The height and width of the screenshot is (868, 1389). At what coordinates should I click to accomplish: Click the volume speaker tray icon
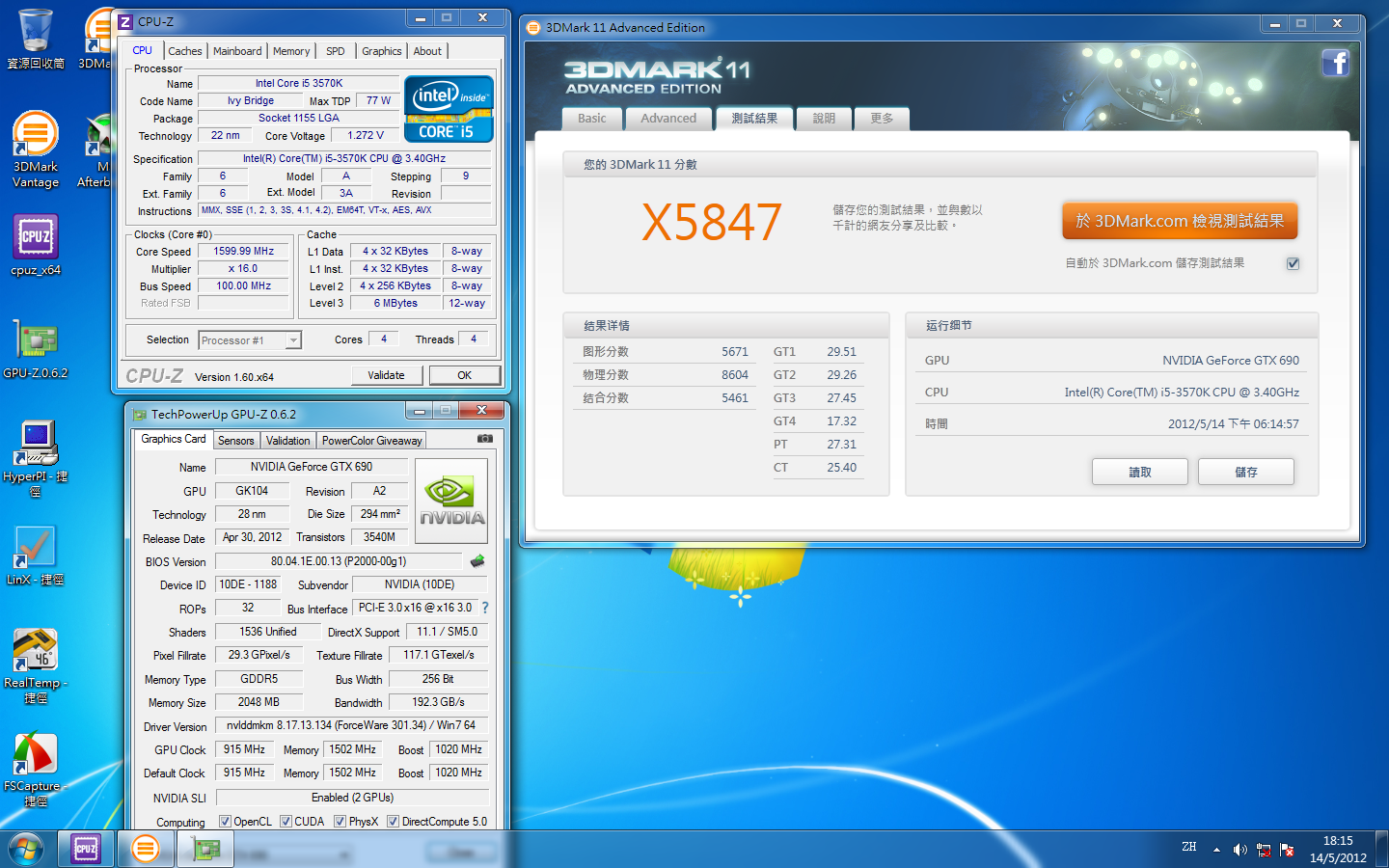point(1240,850)
